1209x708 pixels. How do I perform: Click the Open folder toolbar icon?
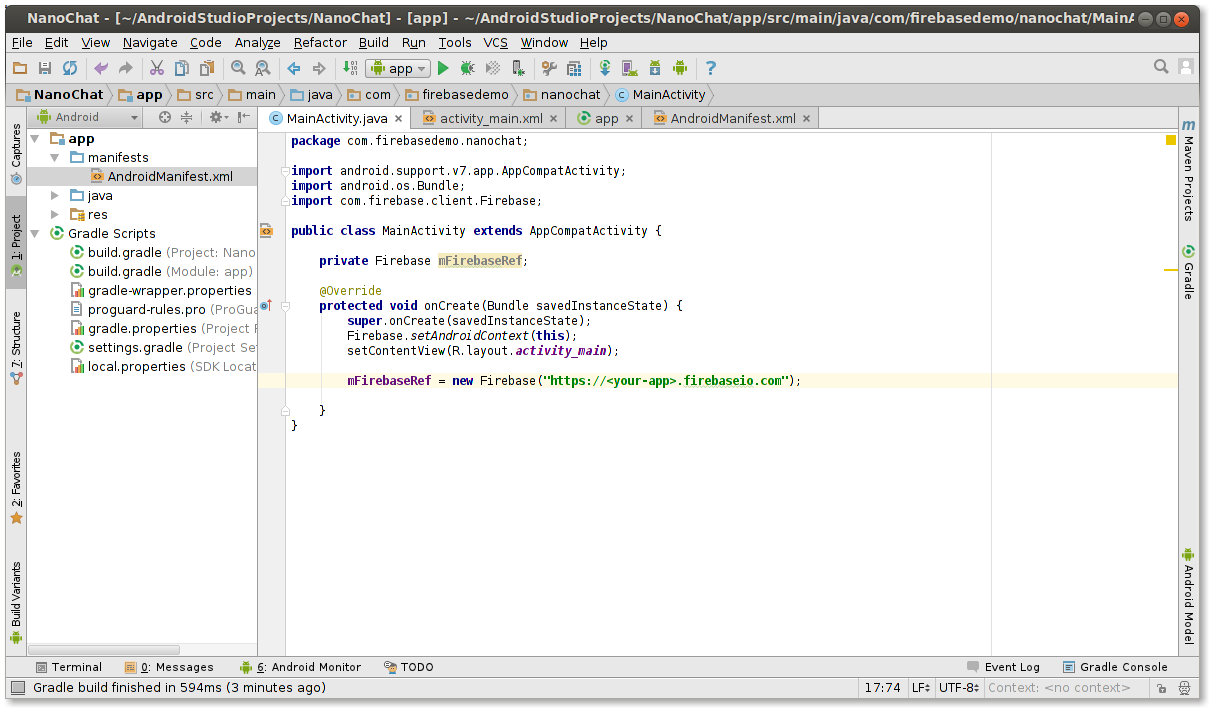point(20,68)
